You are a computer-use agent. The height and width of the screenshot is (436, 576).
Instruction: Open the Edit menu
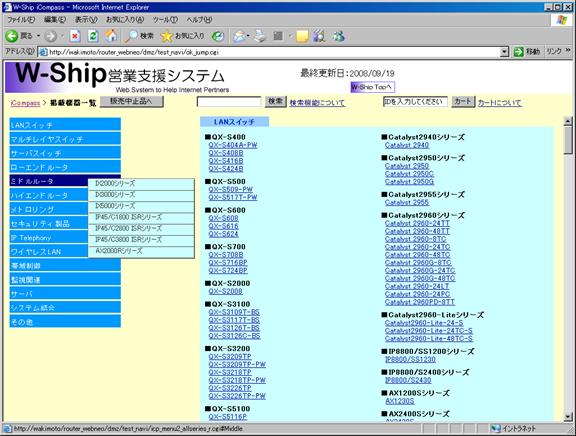pyautogui.click(x=55, y=20)
